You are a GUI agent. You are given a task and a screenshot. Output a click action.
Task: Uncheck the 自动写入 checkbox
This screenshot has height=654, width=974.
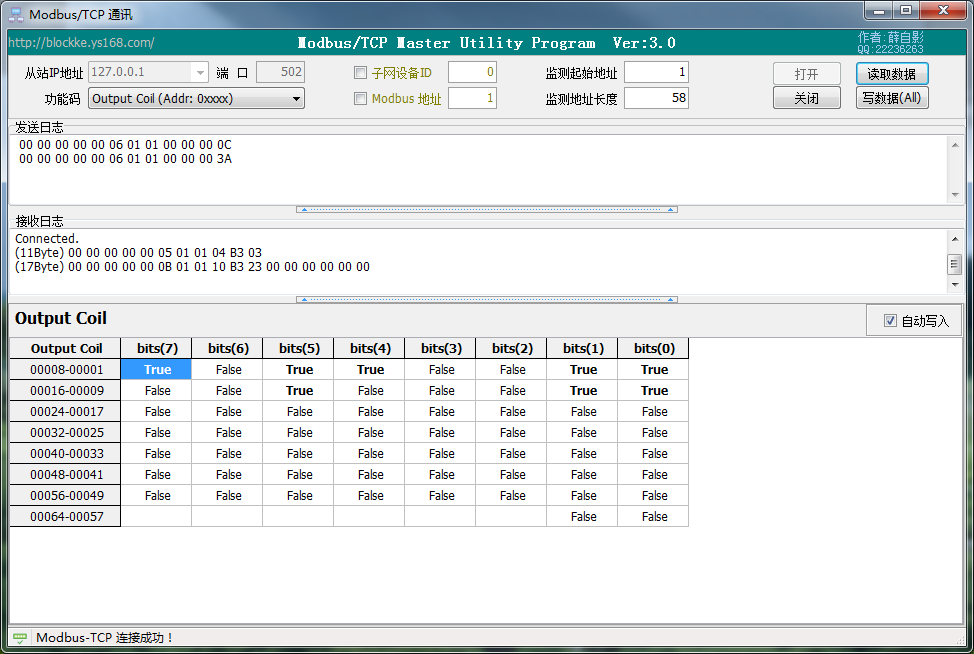coord(891,321)
